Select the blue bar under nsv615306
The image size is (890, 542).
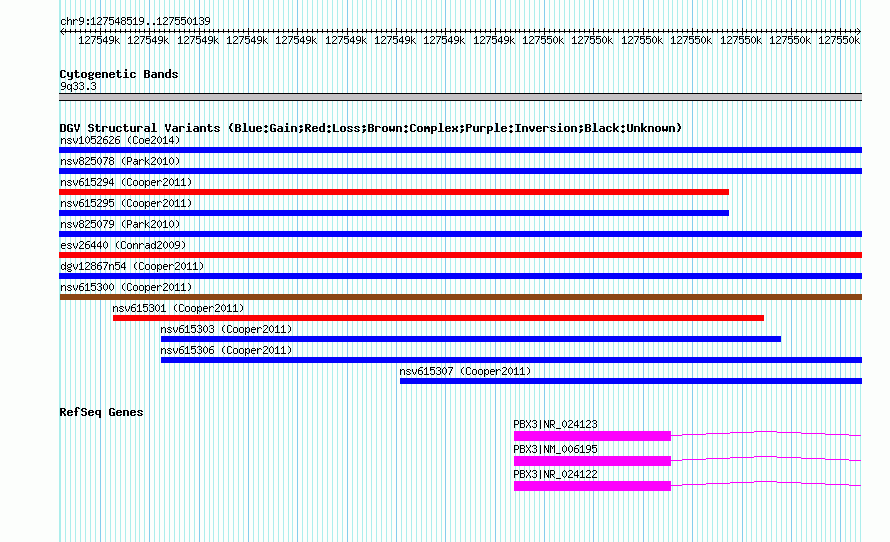point(511,360)
